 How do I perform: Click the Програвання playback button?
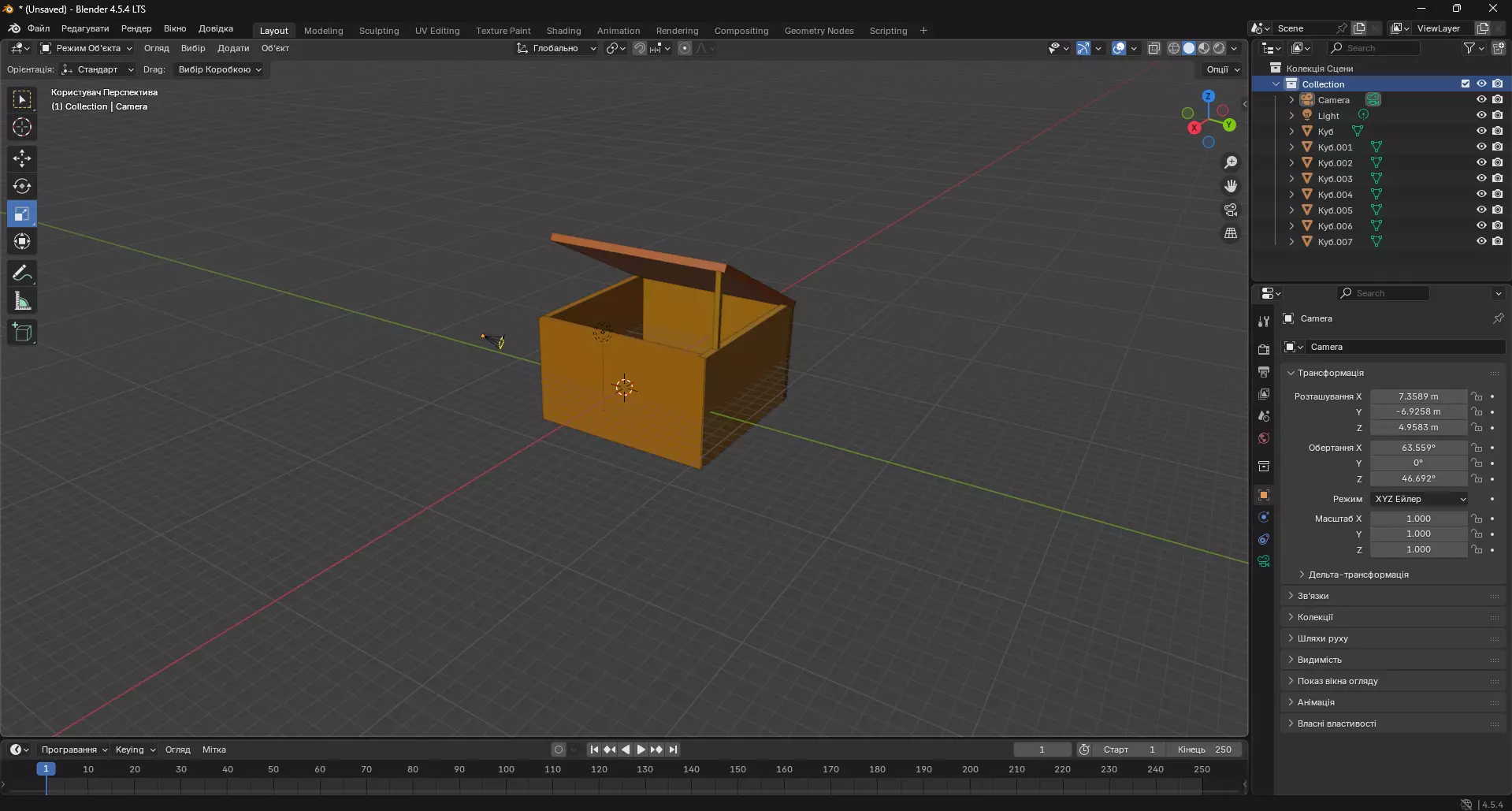tap(73, 750)
